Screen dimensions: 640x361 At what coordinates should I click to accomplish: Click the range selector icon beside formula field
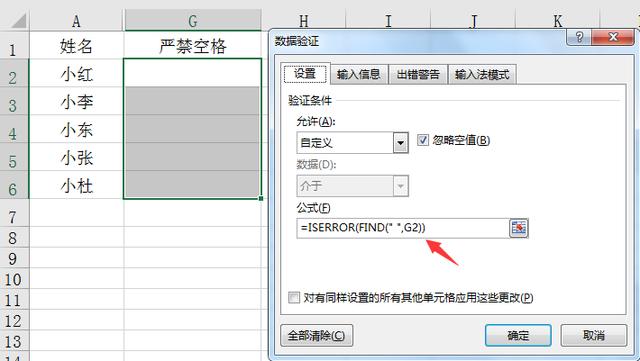point(518,228)
